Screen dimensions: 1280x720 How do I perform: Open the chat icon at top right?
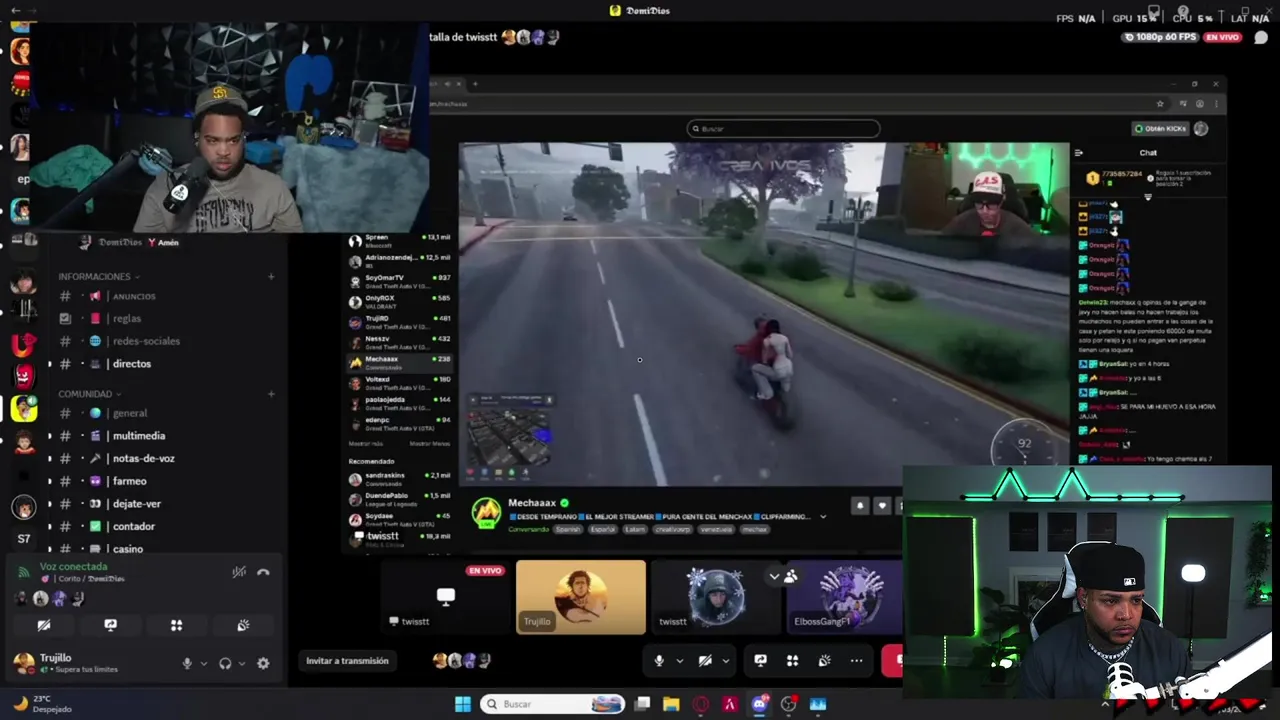tap(1260, 37)
